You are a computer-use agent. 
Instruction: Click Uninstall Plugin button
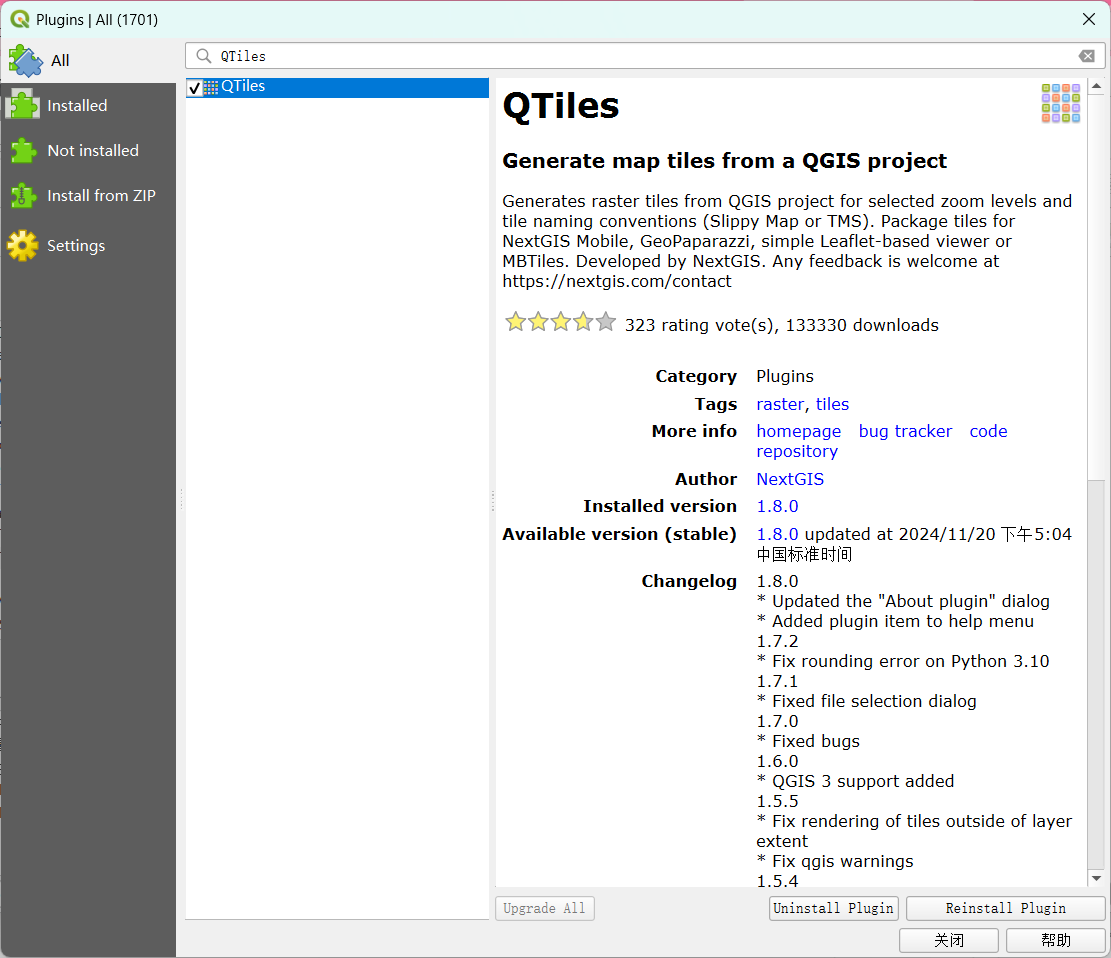coord(833,908)
